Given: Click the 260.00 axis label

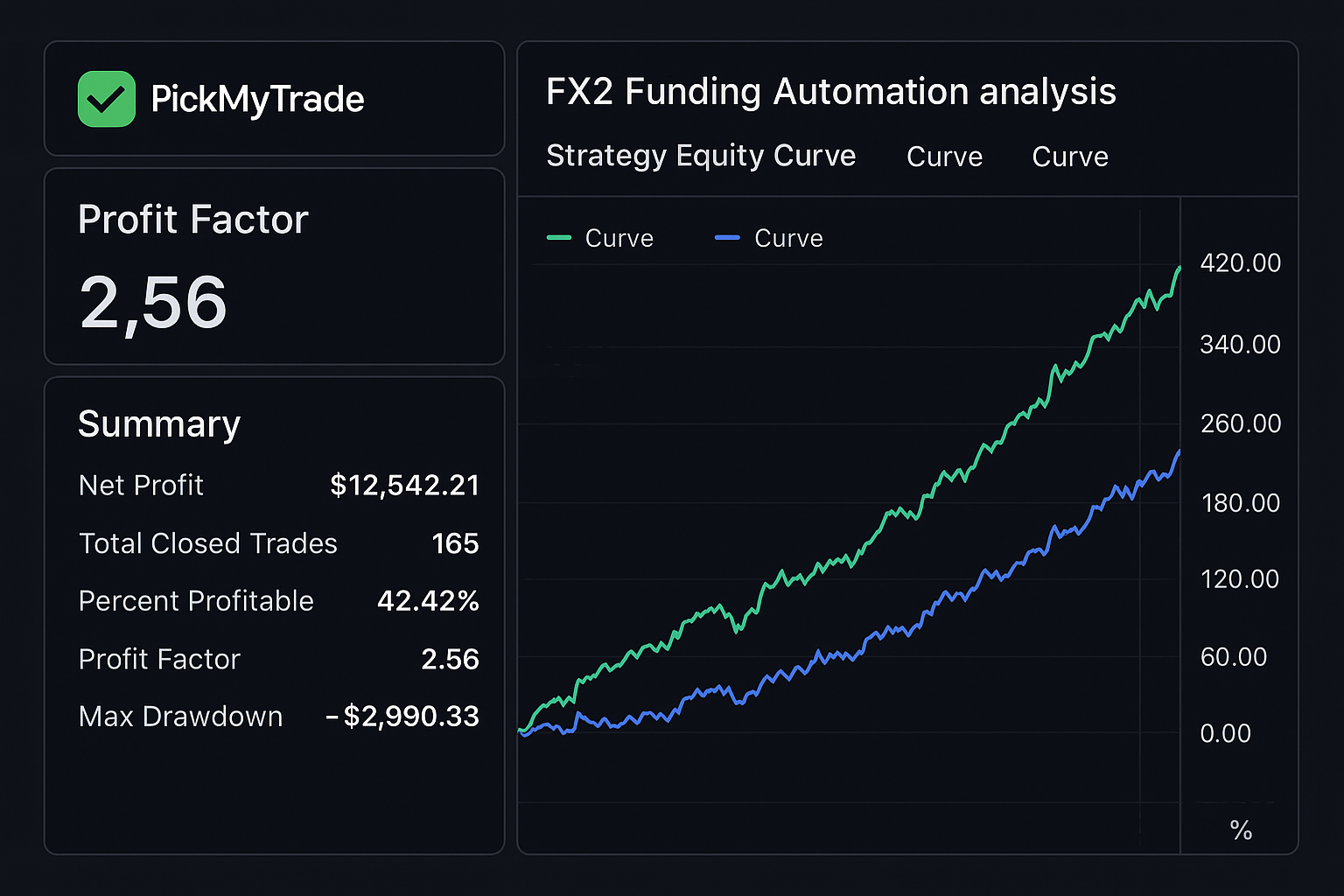Looking at the screenshot, I should click(1241, 423).
